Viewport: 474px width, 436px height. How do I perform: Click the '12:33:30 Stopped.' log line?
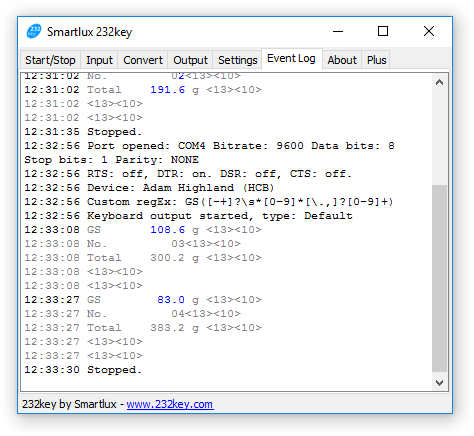pyautogui.click(x=83, y=370)
